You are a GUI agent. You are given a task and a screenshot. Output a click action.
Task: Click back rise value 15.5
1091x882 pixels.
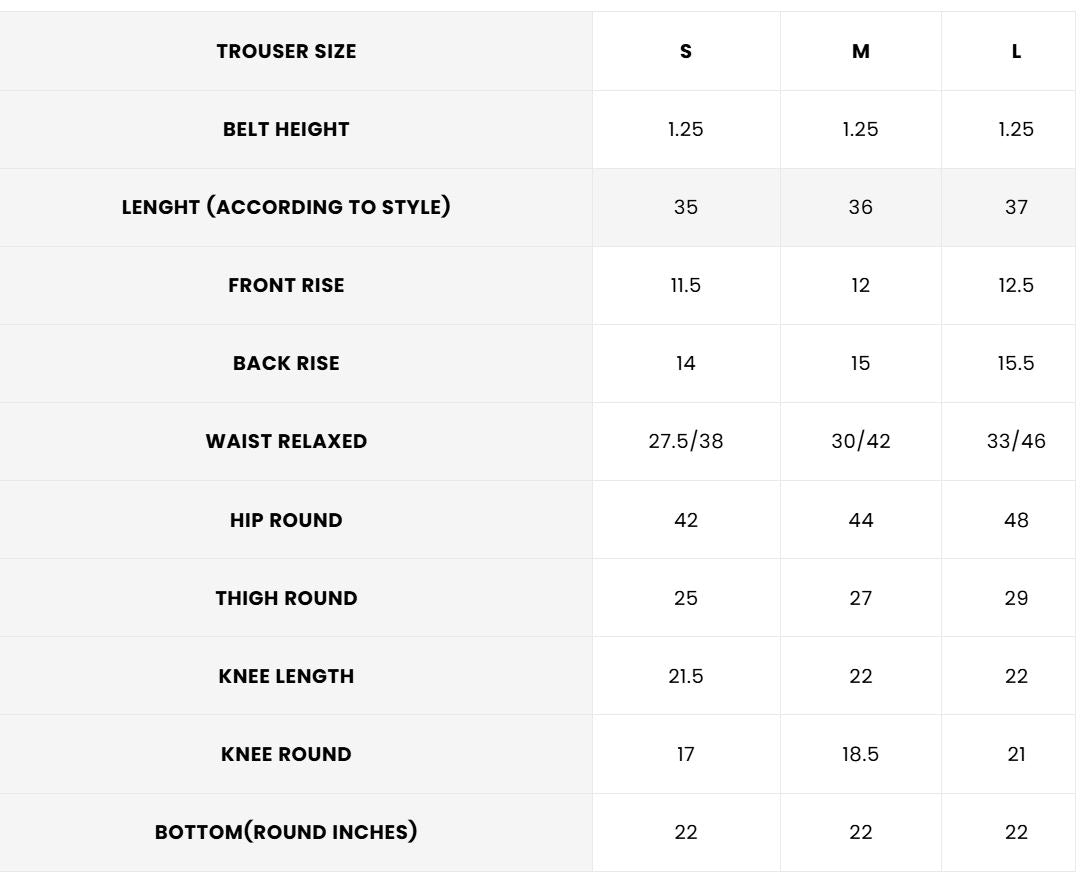(1016, 363)
